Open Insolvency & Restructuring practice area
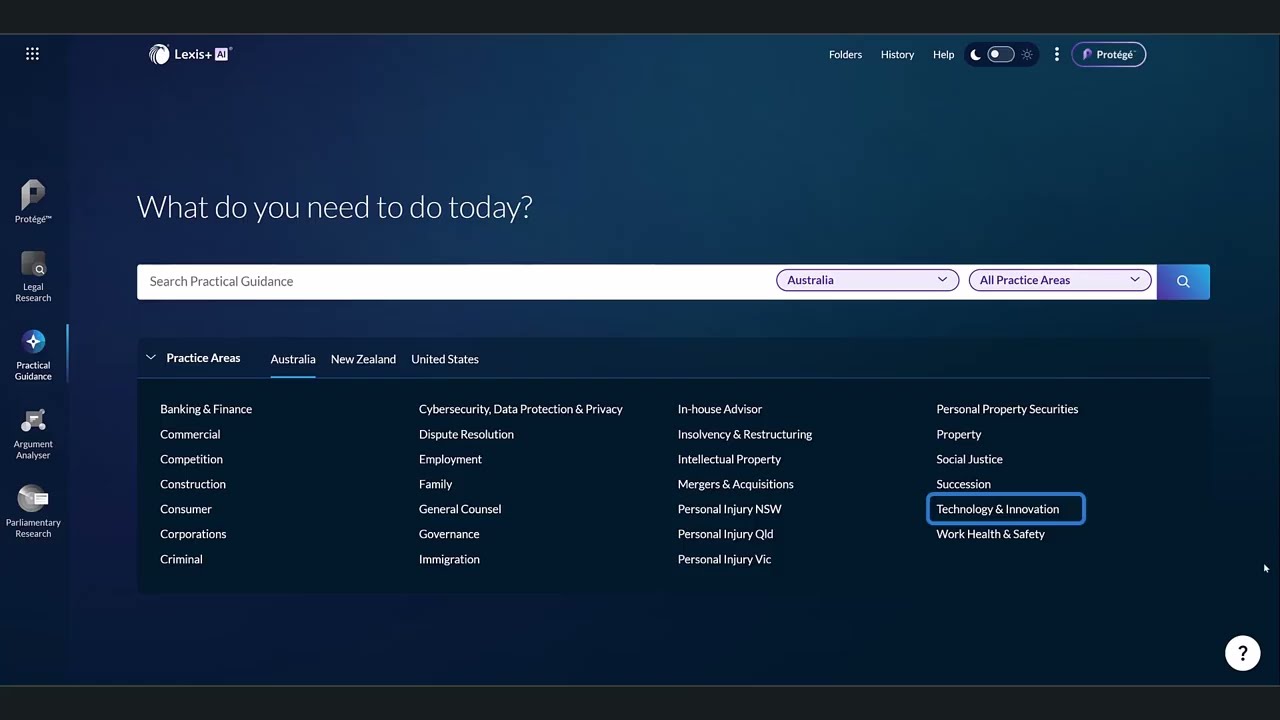This screenshot has width=1280, height=720. coord(745,434)
